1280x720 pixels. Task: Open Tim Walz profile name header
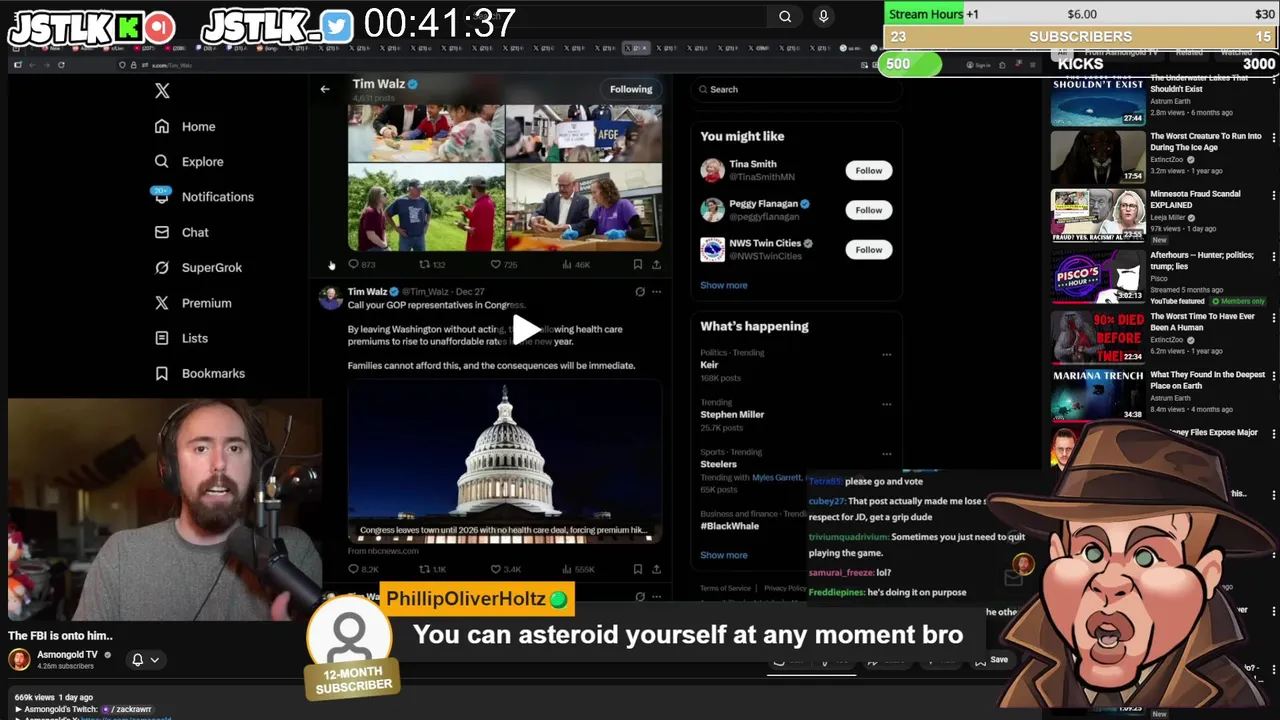coord(385,84)
